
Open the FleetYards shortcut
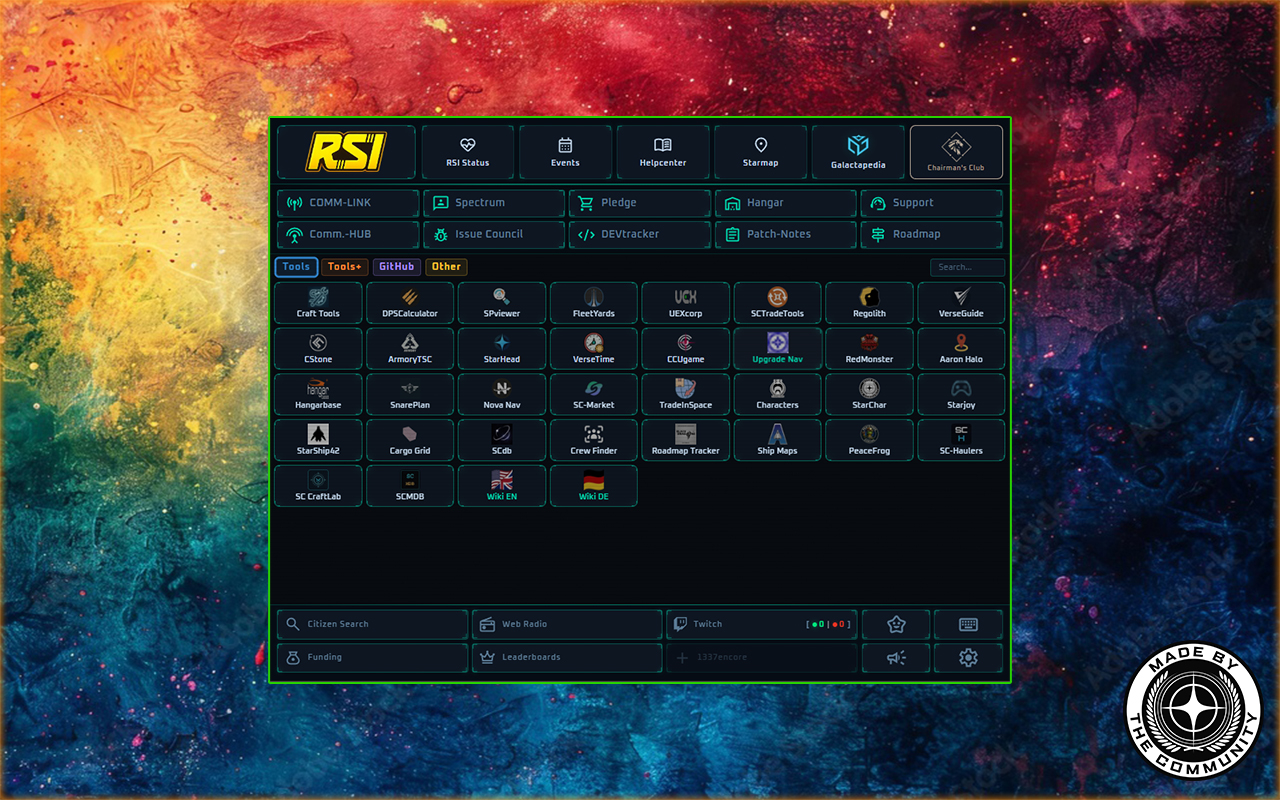594,303
